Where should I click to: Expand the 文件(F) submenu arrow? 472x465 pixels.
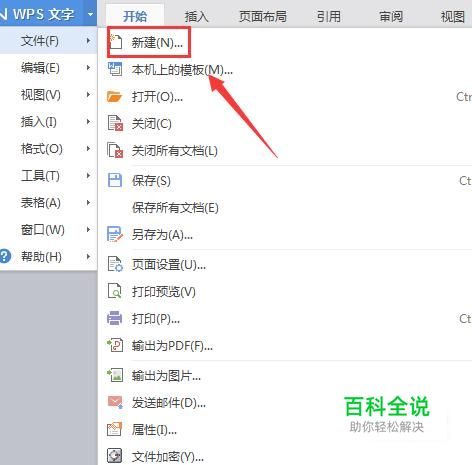tap(88, 41)
